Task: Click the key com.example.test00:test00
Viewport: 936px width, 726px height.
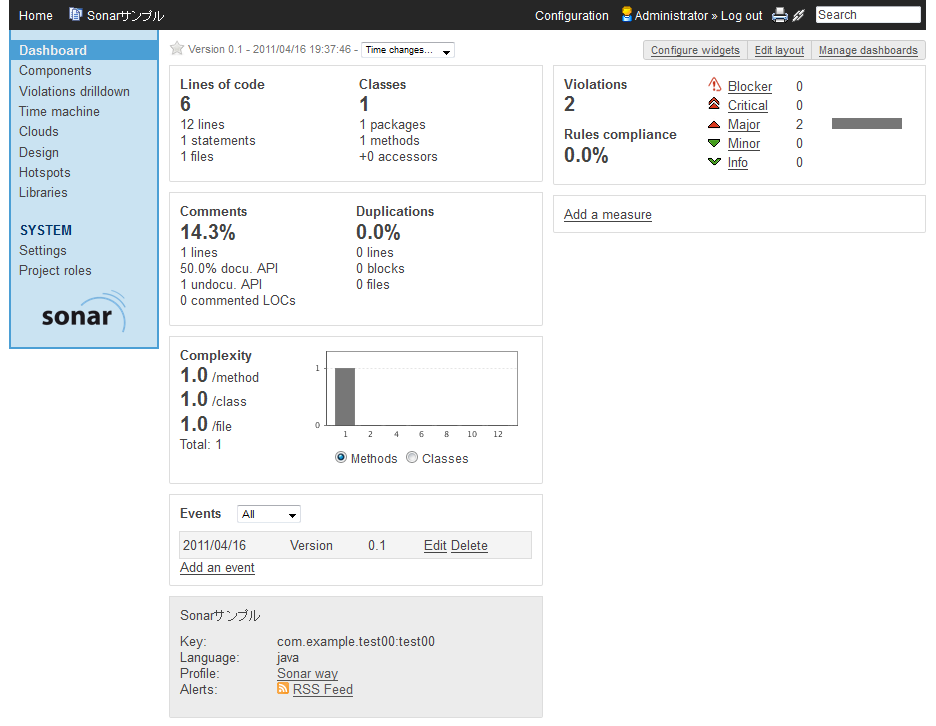Action: (356, 642)
